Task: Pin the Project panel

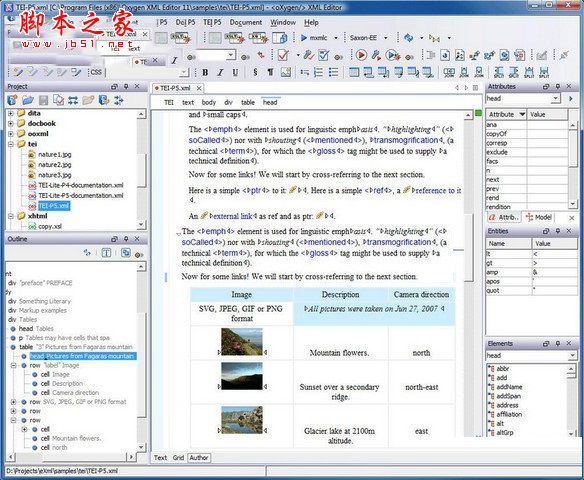Action: (x=126, y=86)
